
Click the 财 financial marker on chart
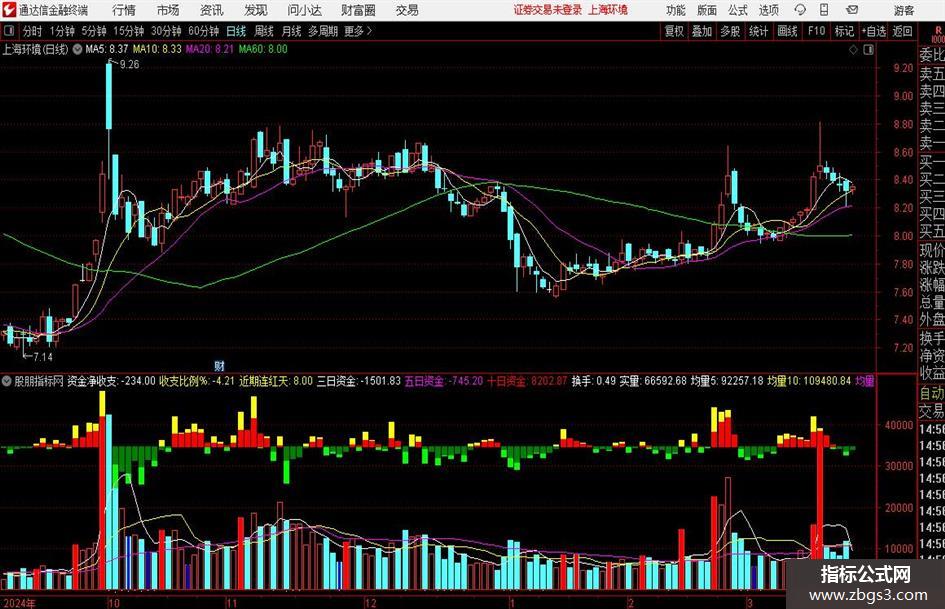pos(219,366)
